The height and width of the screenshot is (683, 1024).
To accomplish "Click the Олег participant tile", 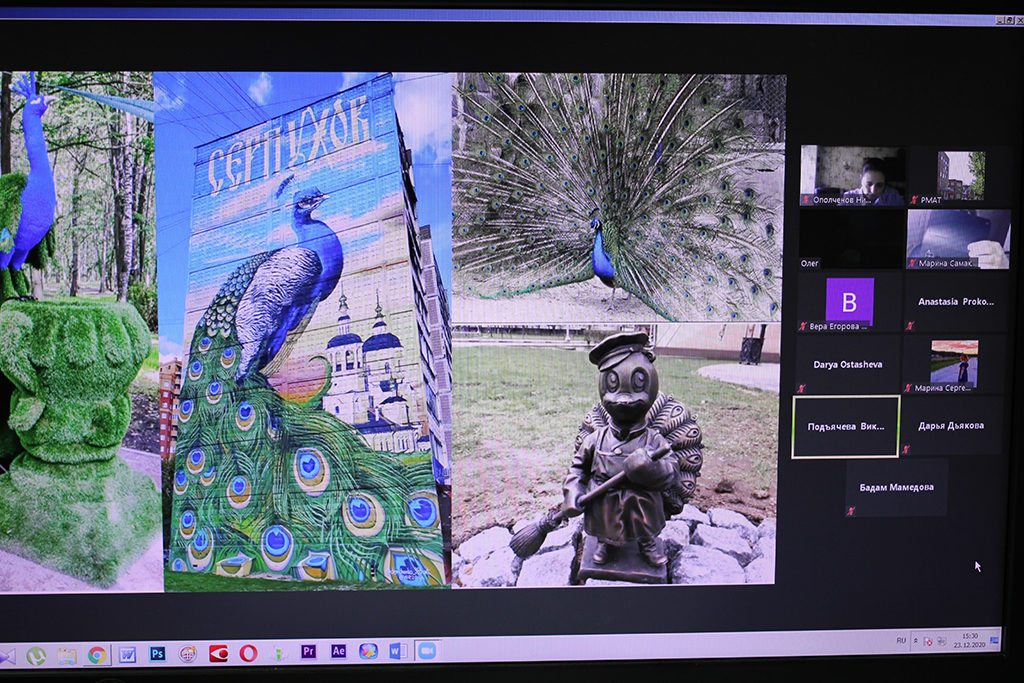I will click(x=851, y=239).
